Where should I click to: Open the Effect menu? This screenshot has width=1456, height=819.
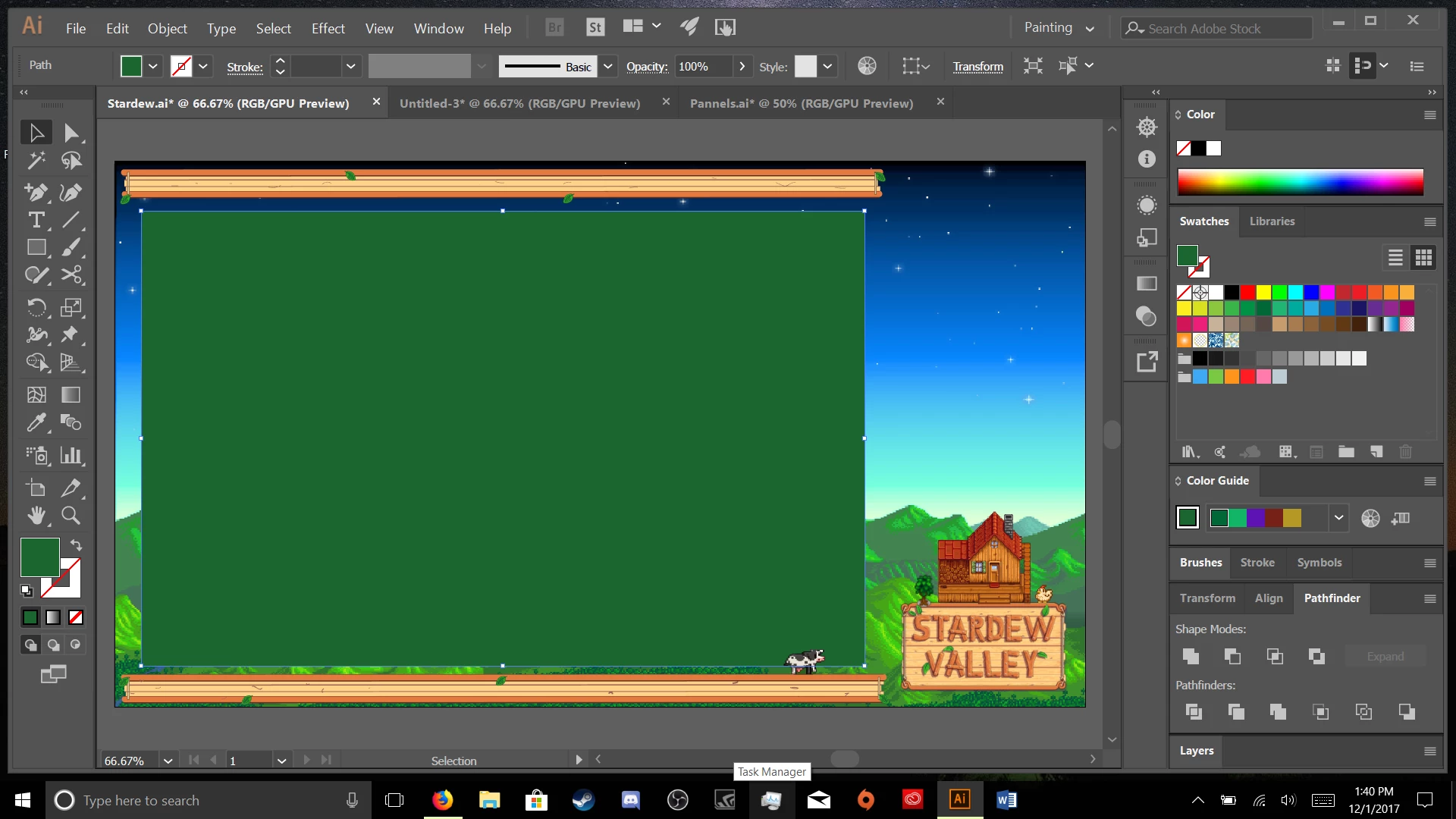[328, 28]
